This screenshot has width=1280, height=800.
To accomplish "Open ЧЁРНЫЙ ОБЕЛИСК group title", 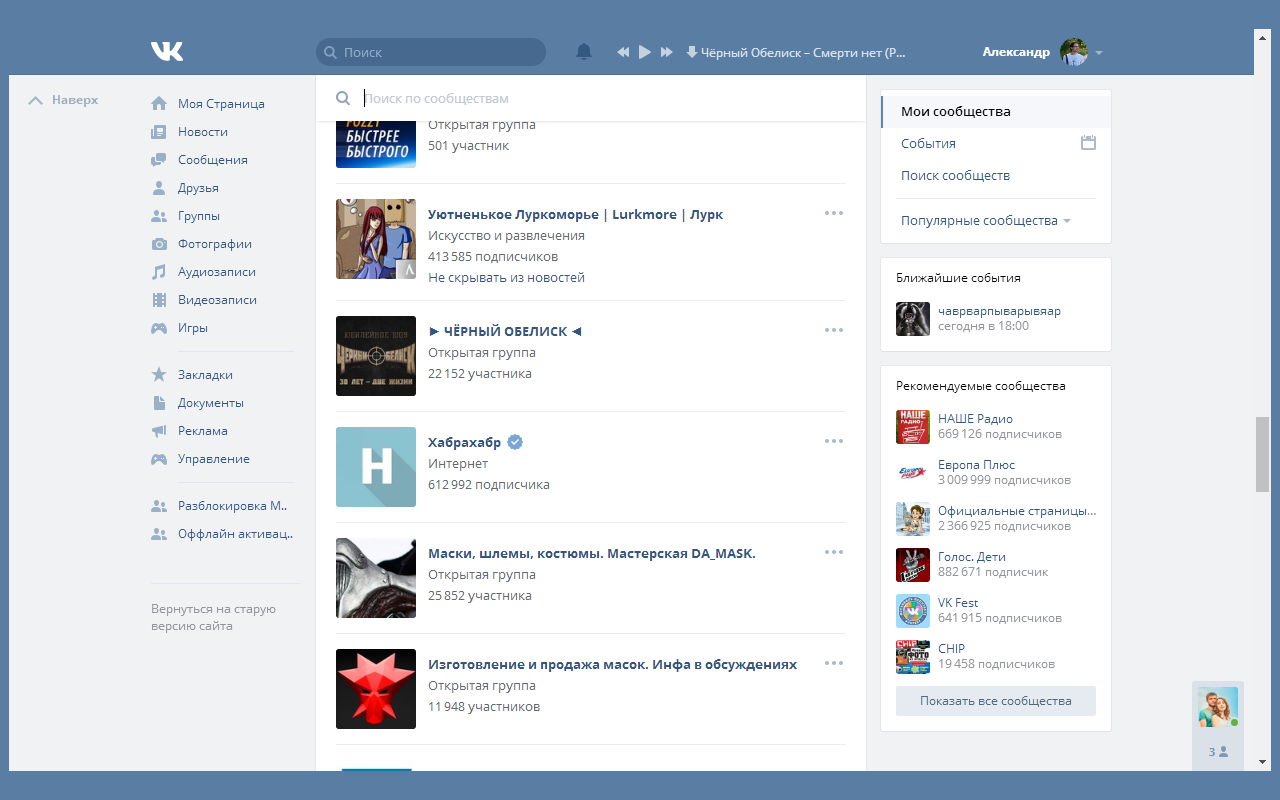I will coord(505,331).
